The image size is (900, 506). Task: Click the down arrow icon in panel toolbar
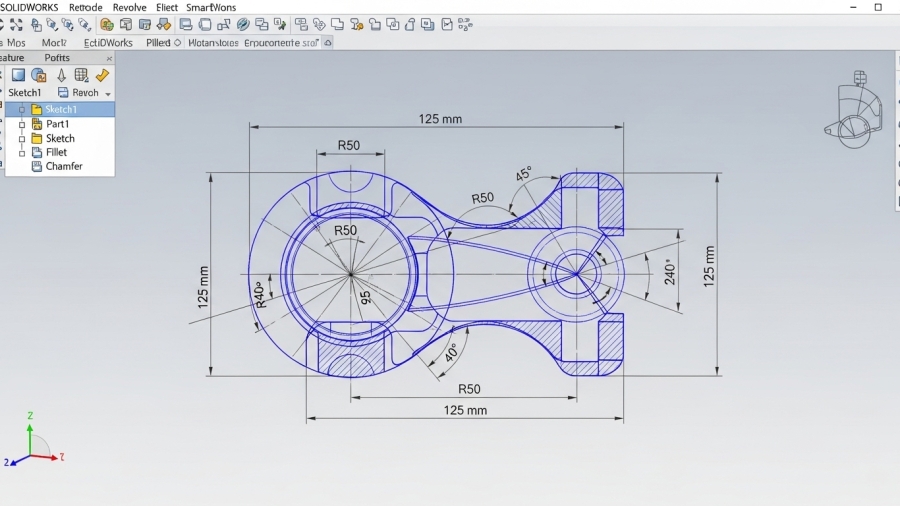60,75
